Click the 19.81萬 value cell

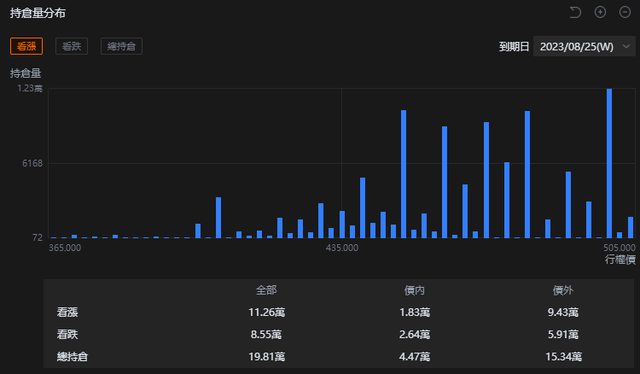[267, 356]
